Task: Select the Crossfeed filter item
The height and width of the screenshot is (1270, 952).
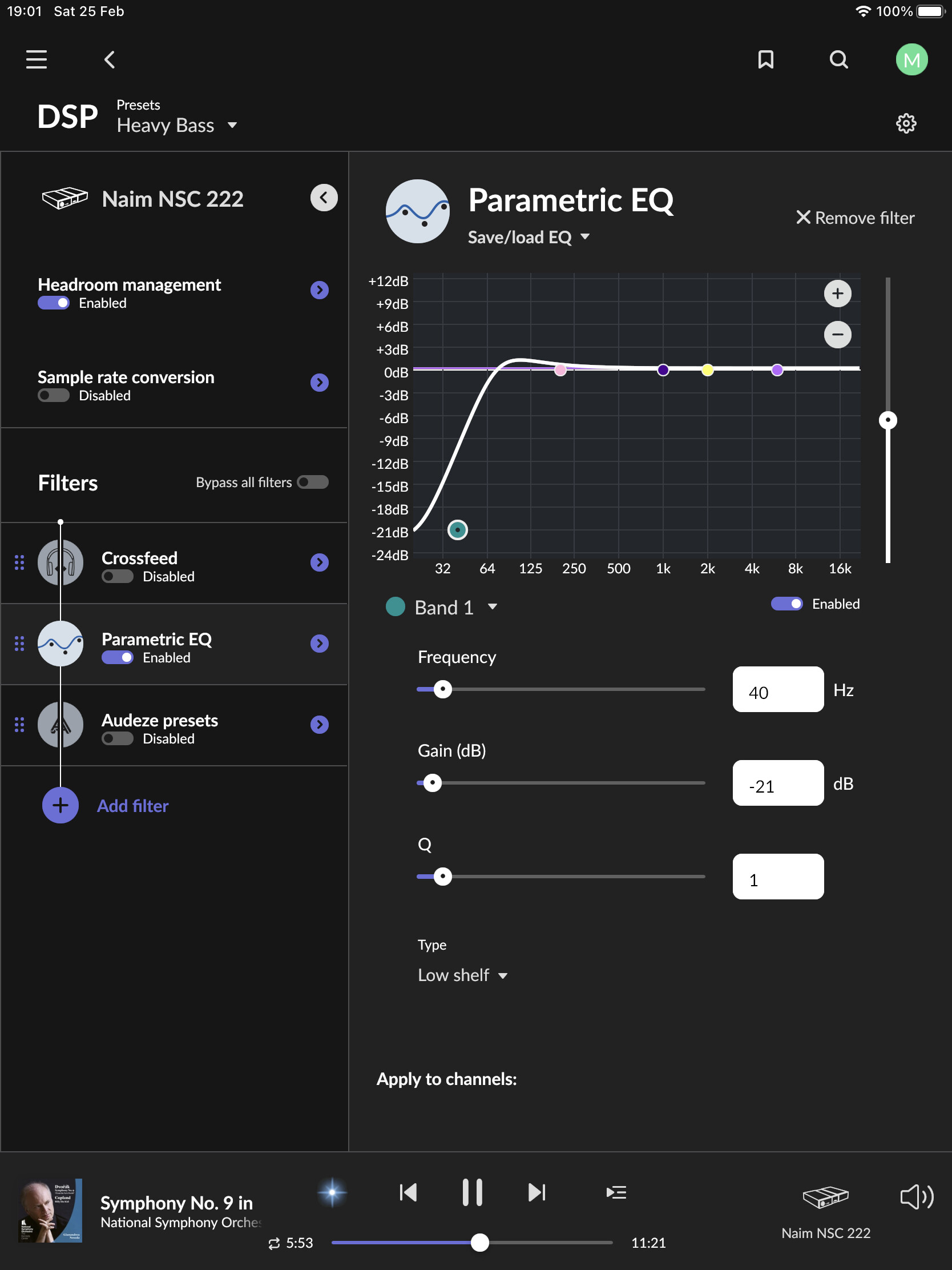Action: tap(172, 563)
